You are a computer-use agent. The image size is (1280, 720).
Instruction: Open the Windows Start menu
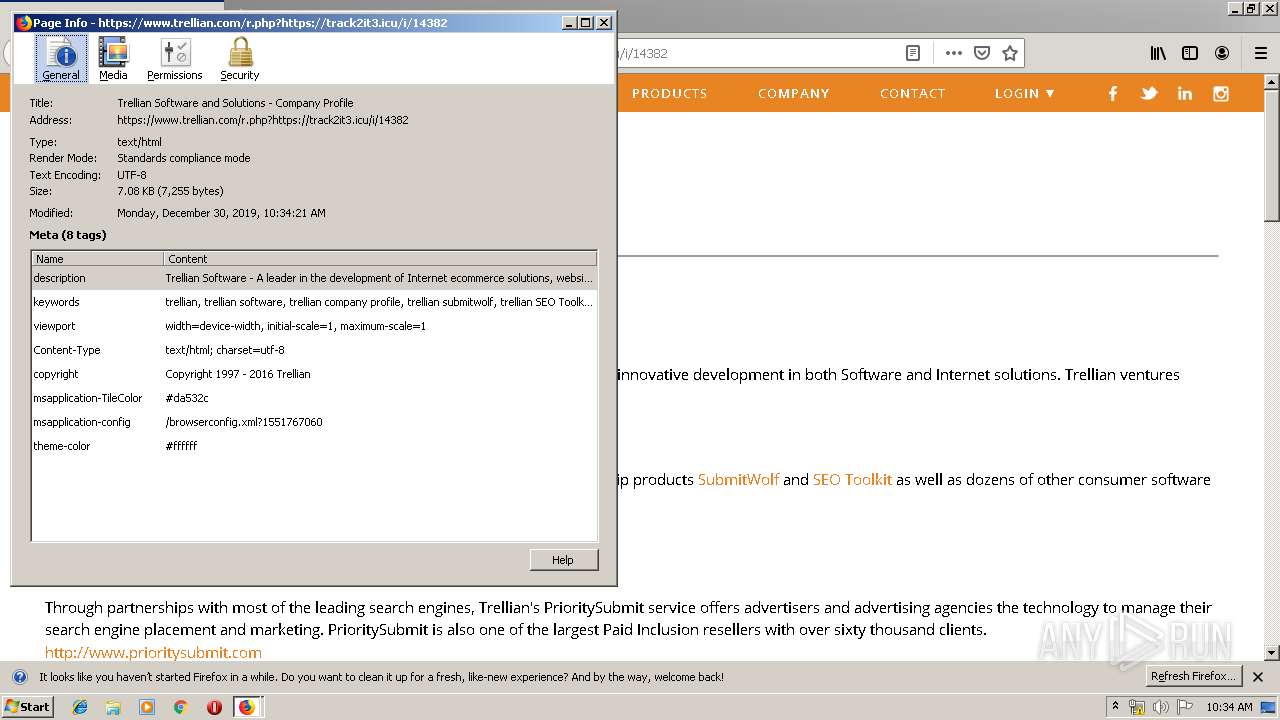(x=27, y=707)
